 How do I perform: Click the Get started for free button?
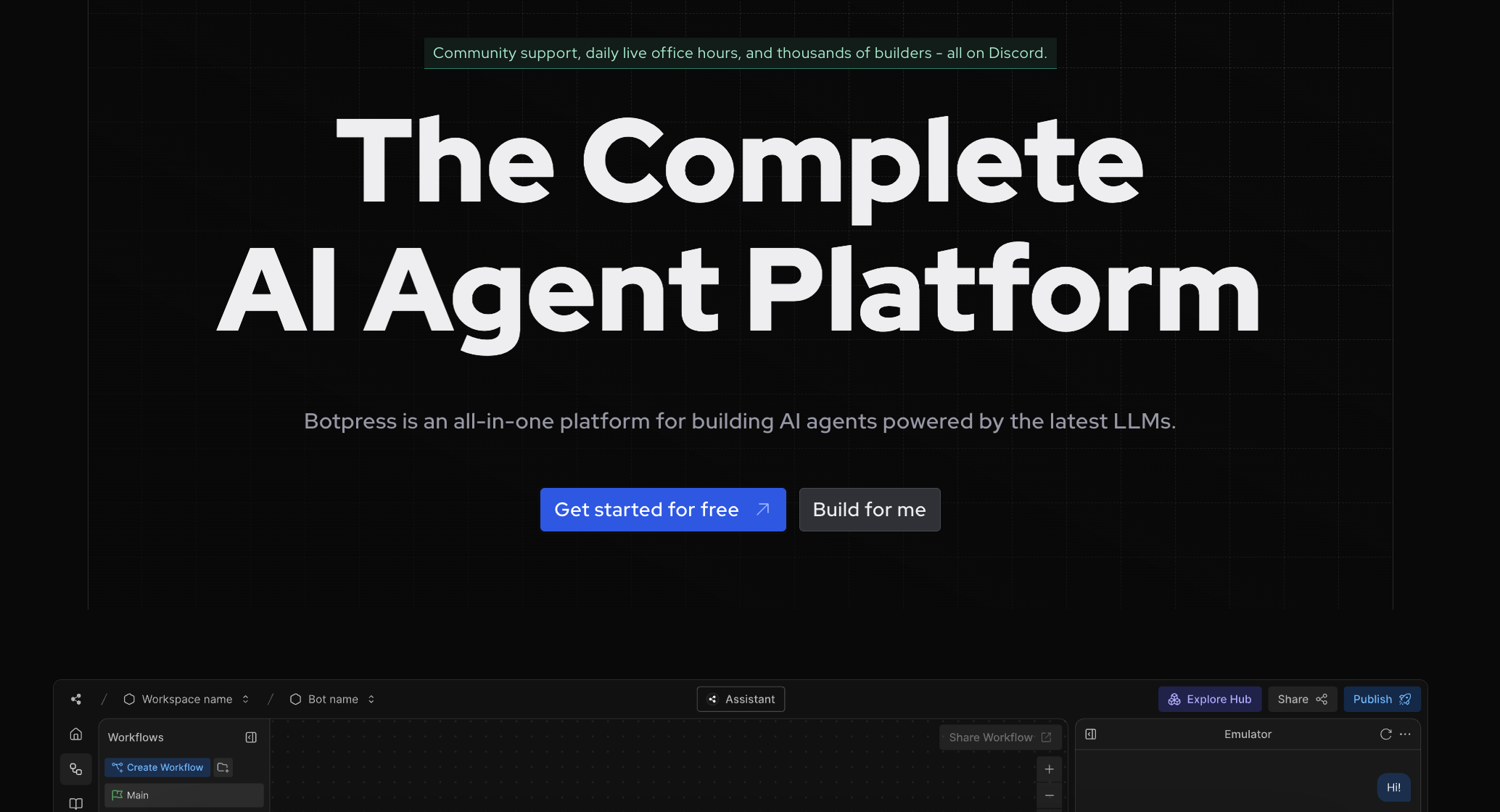click(662, 510)
